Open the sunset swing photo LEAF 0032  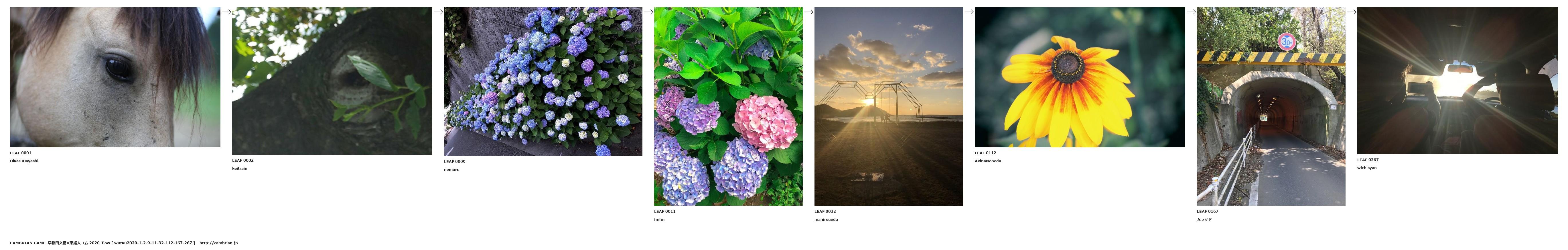click(x=889, y=106)
